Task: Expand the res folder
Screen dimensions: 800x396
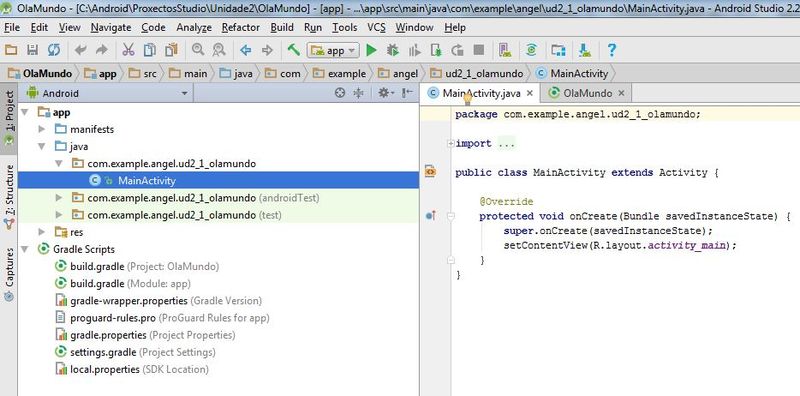Action: 42,232
